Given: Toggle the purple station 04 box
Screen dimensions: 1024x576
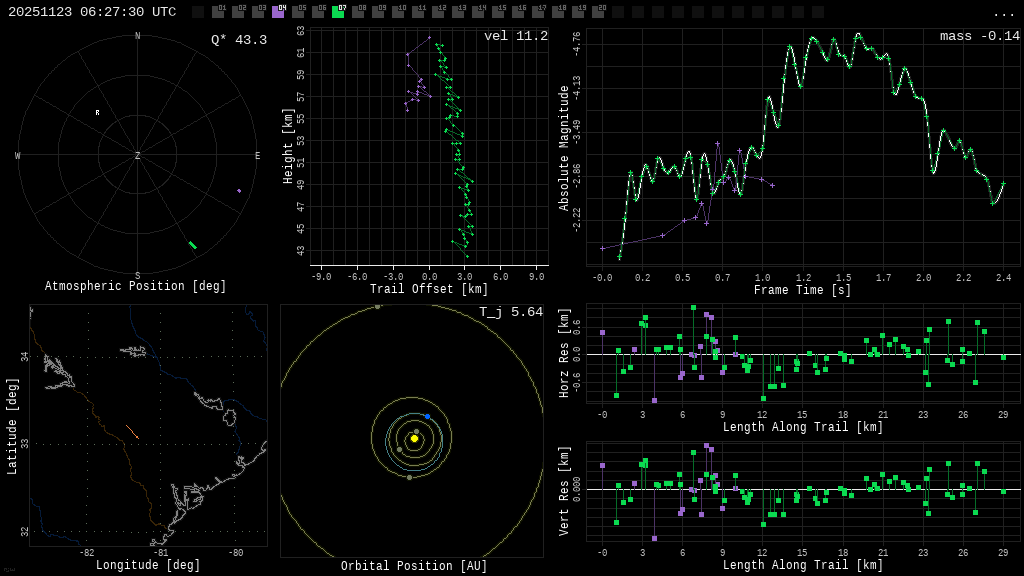Looking at the screenshot, I should click(278, 12).
